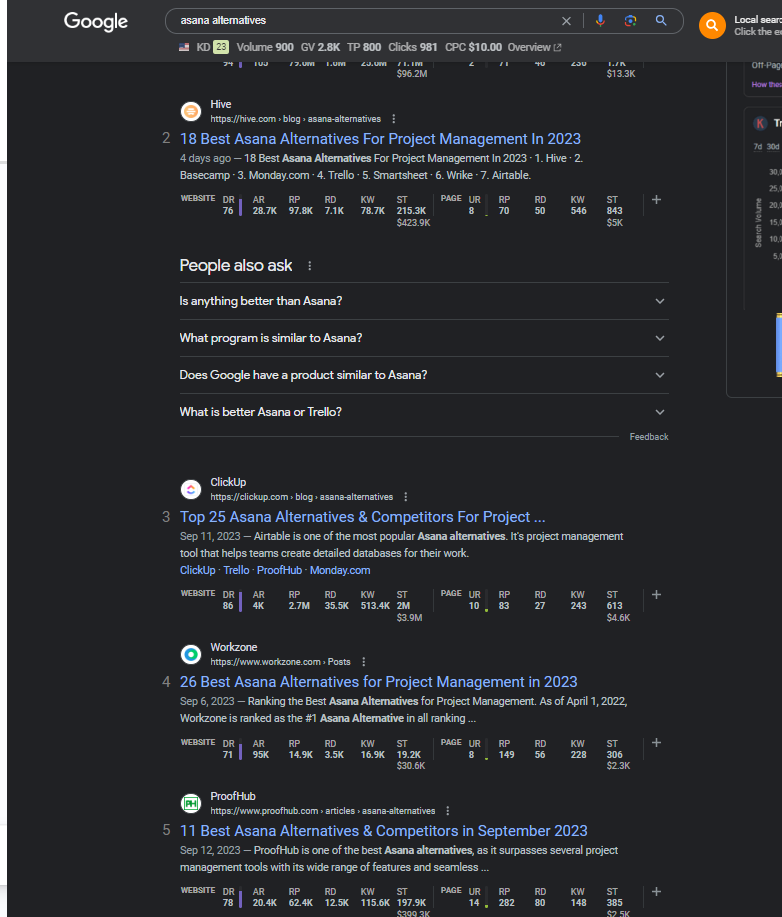Click the Workzone site name text
Image resolution: width=782 pixels, height=917 pixels.
click(x=233, y=647)
